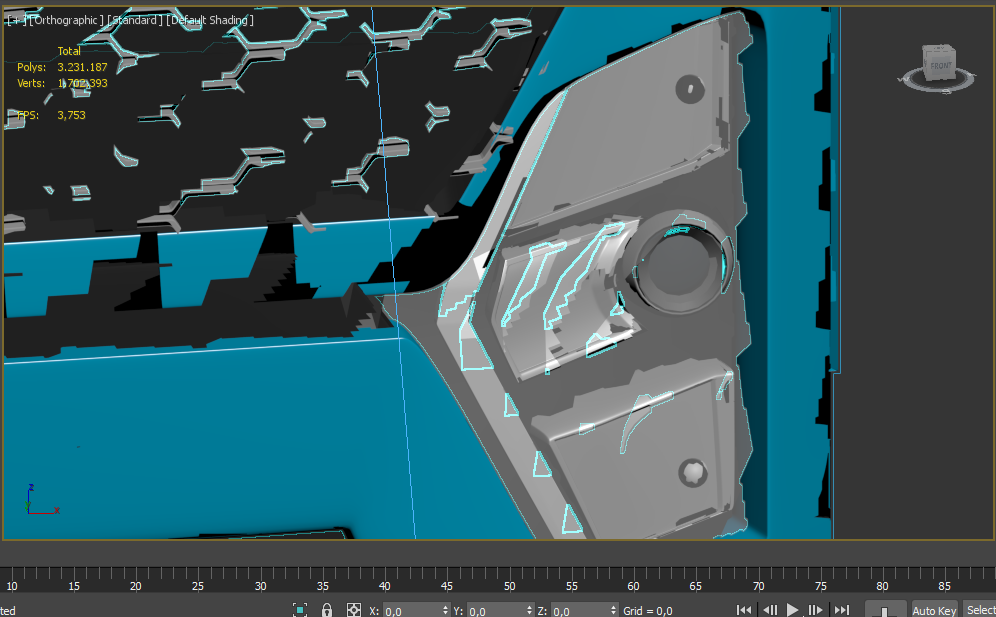Click the large Set Keys button
Viewport: 996px width, 617px height.
(x=885, y=609)
